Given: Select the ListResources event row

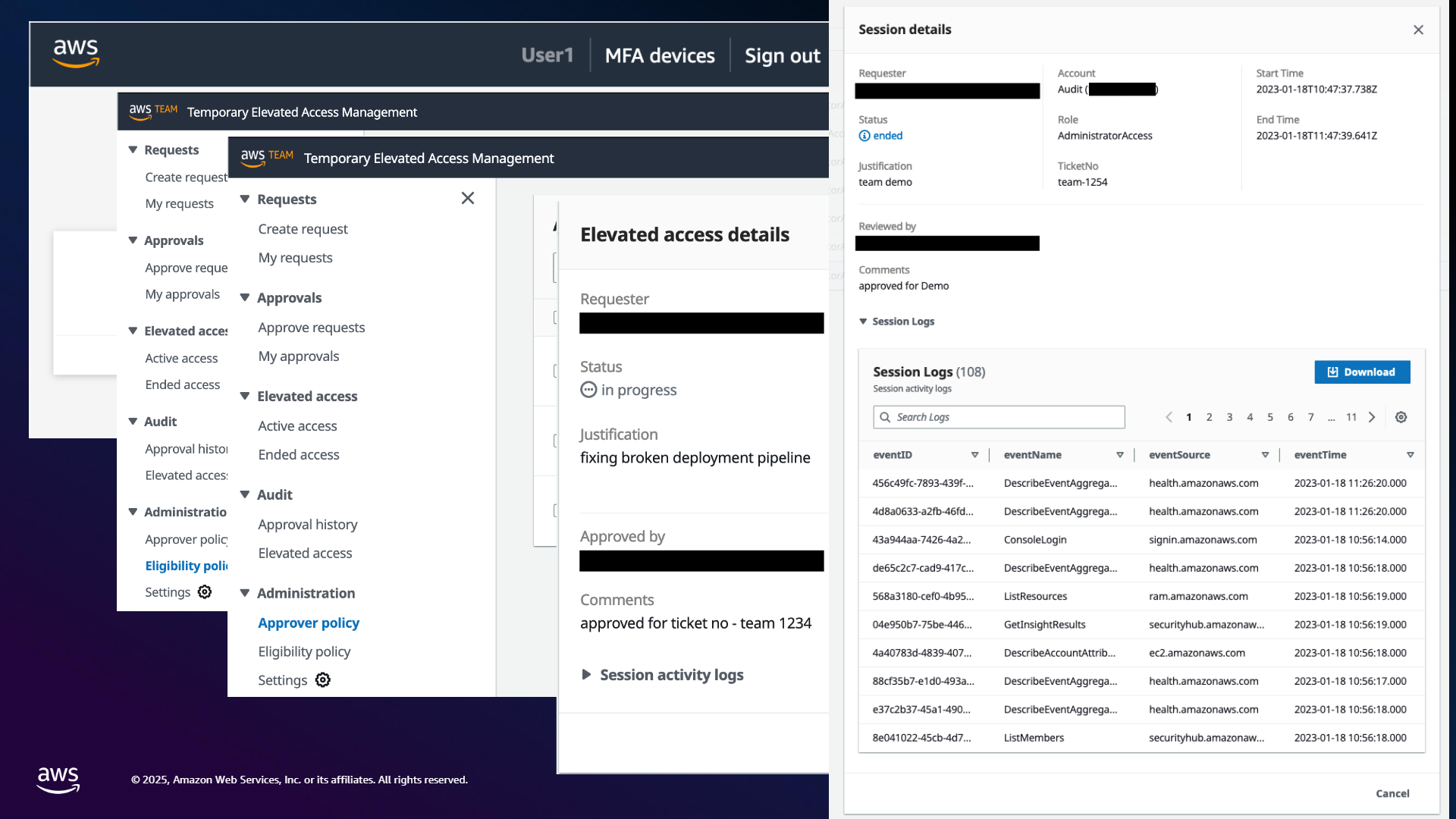Looking at the screenshot, I should (1141, 597).
